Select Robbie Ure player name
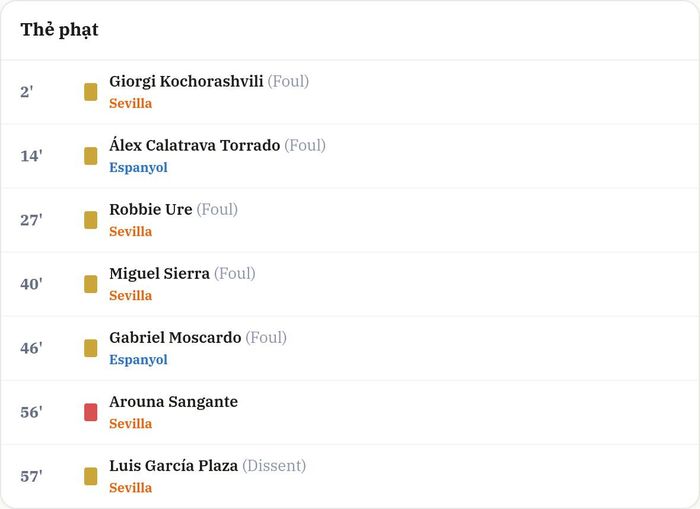 (151, 209)
